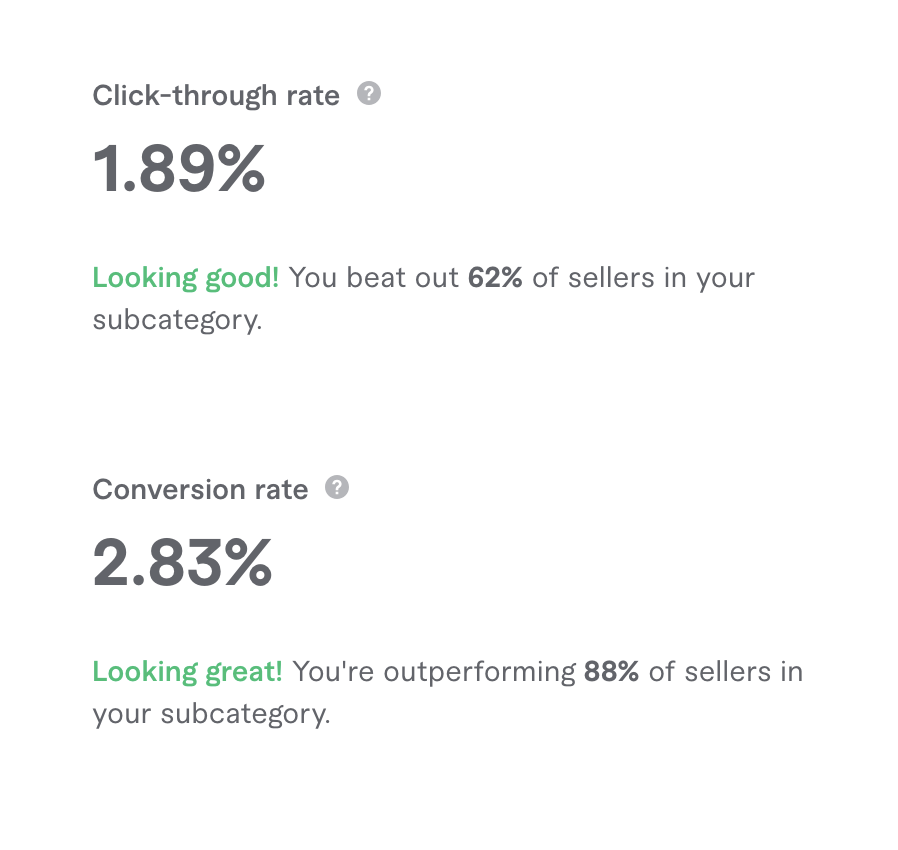
Task: Click the green Looking great! text
Action: click(187, 672)
